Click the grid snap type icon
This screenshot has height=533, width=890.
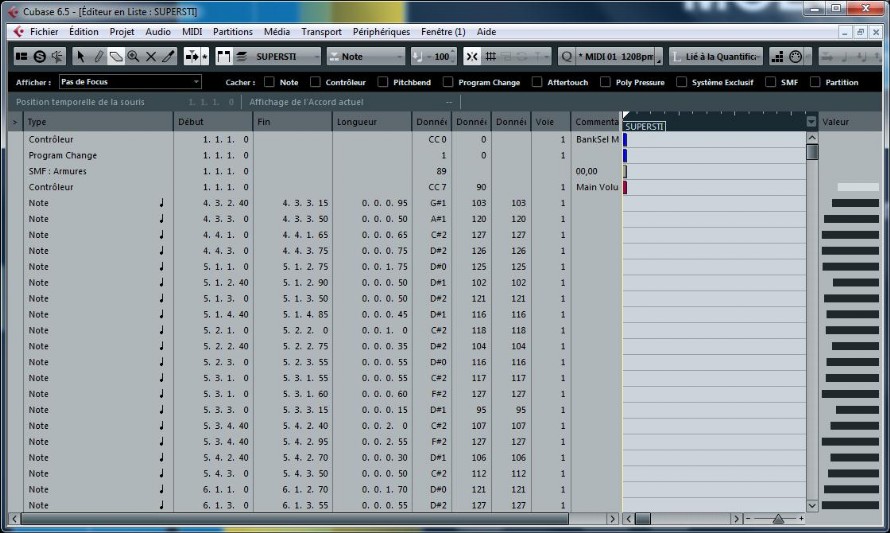490,56
